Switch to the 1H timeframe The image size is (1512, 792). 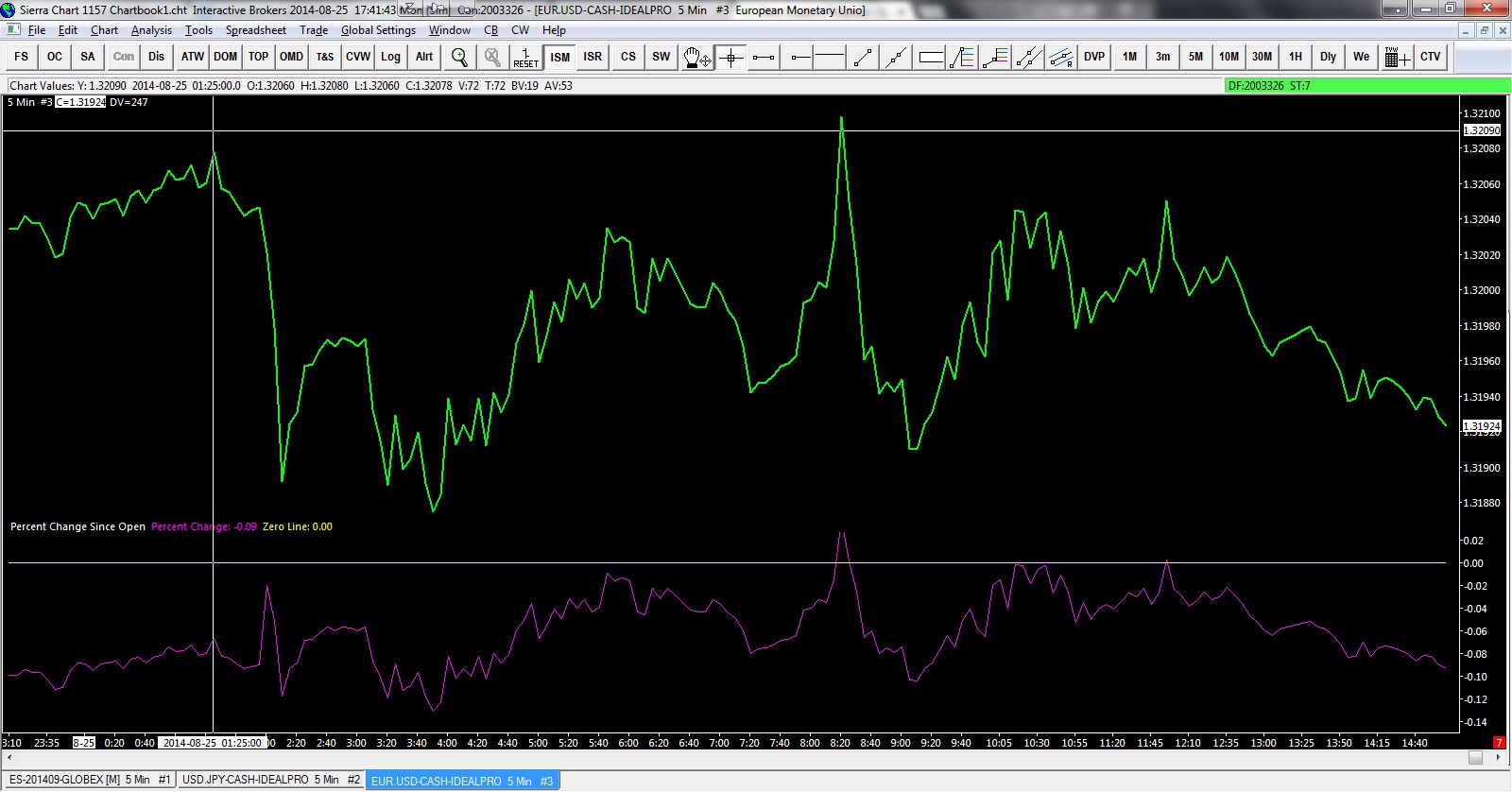click(1296, 57)
